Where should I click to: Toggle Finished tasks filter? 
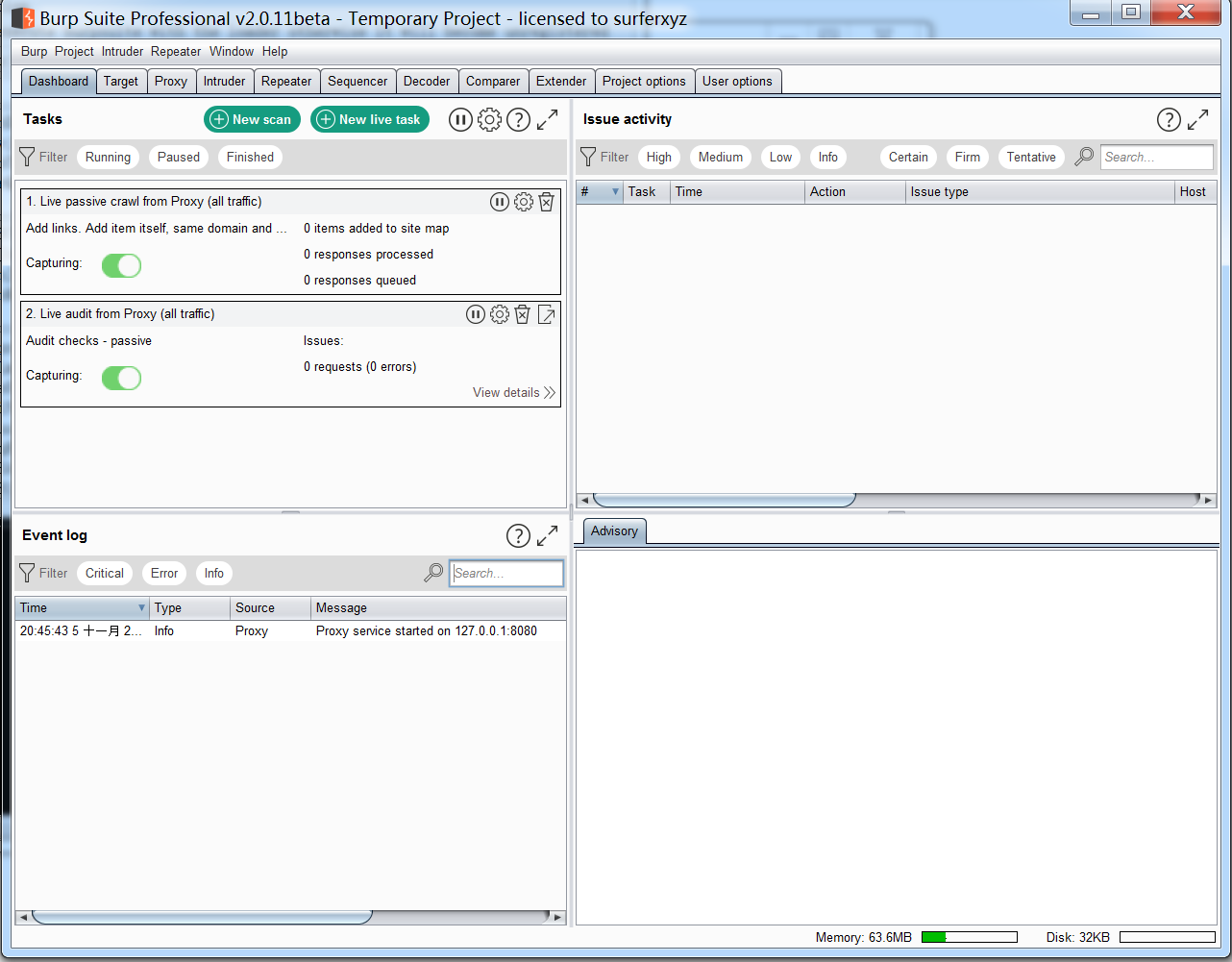point(250,157)
